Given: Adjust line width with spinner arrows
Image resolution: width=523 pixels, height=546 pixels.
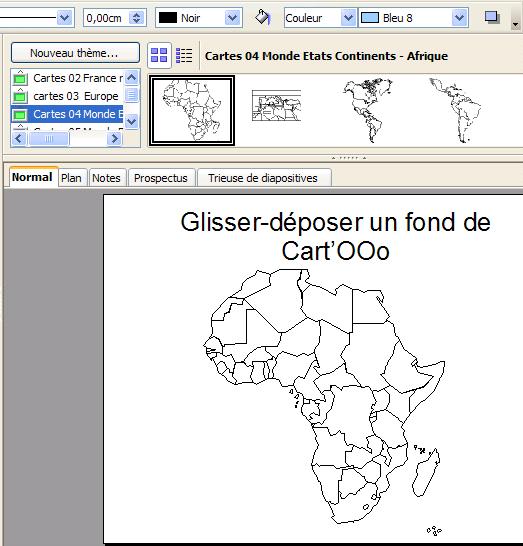Looking at the screenshot, I should pos(136,18).
